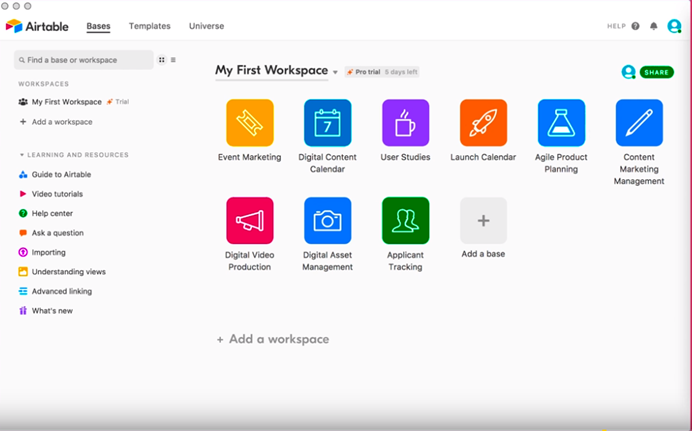Image resolution: width=692 pixels, height=432 pixels.
Task: Click the Video tutorials play icon
Action: 23,194
